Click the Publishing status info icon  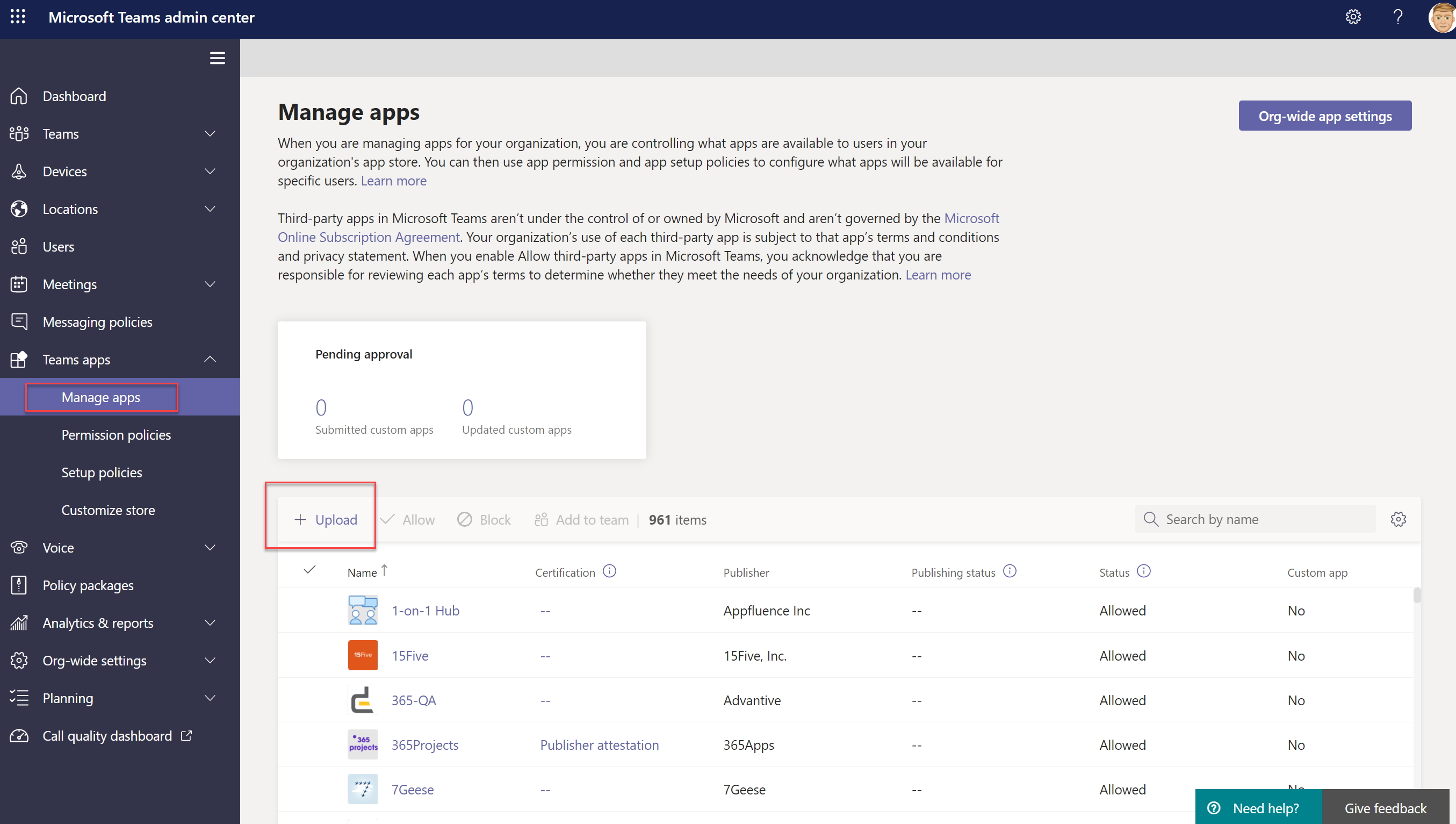pyautogui.click(x=1009, y=571)
